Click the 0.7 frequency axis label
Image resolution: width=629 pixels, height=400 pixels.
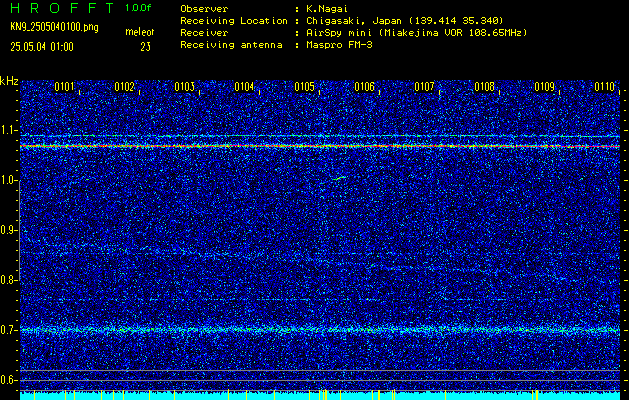8,330
